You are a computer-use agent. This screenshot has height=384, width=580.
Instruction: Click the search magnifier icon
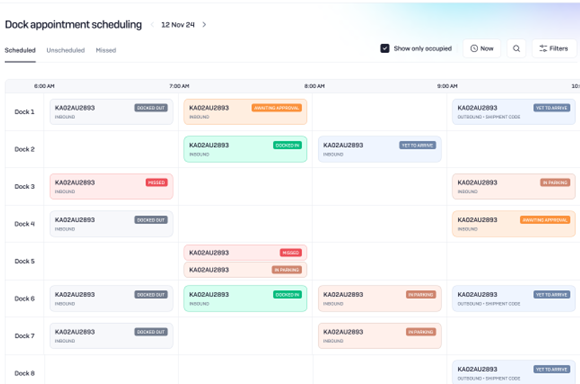click(x=516, y=48)
